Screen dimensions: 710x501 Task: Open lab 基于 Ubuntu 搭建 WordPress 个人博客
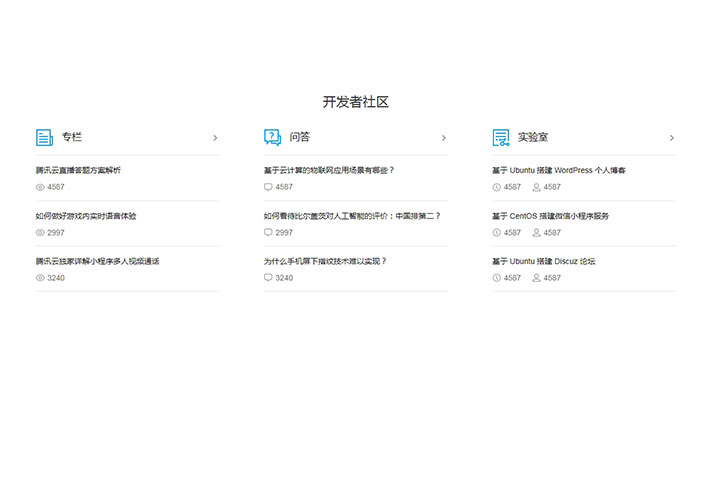coord(559,170)
